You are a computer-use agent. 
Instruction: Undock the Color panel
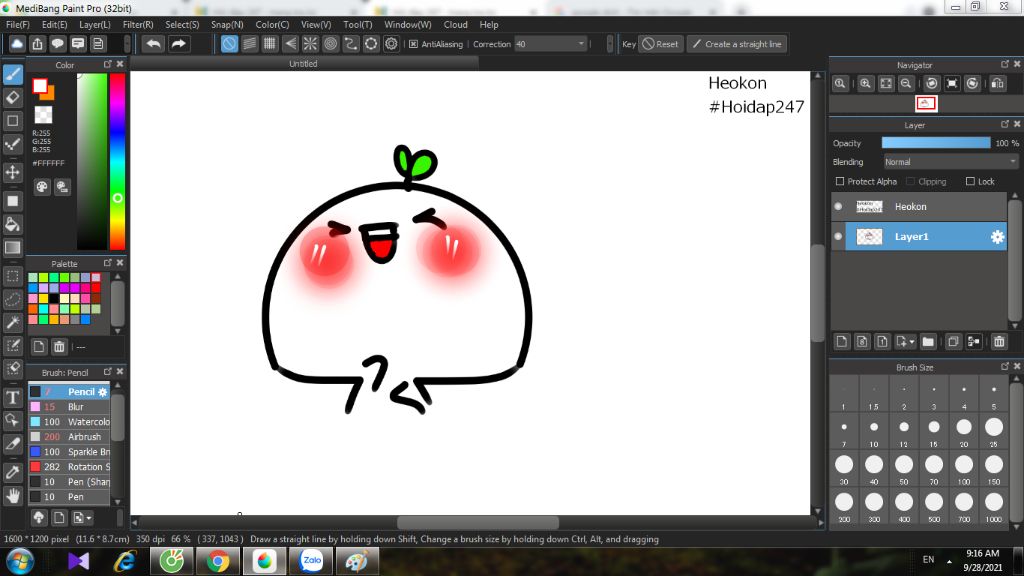[x=108, y=64]
